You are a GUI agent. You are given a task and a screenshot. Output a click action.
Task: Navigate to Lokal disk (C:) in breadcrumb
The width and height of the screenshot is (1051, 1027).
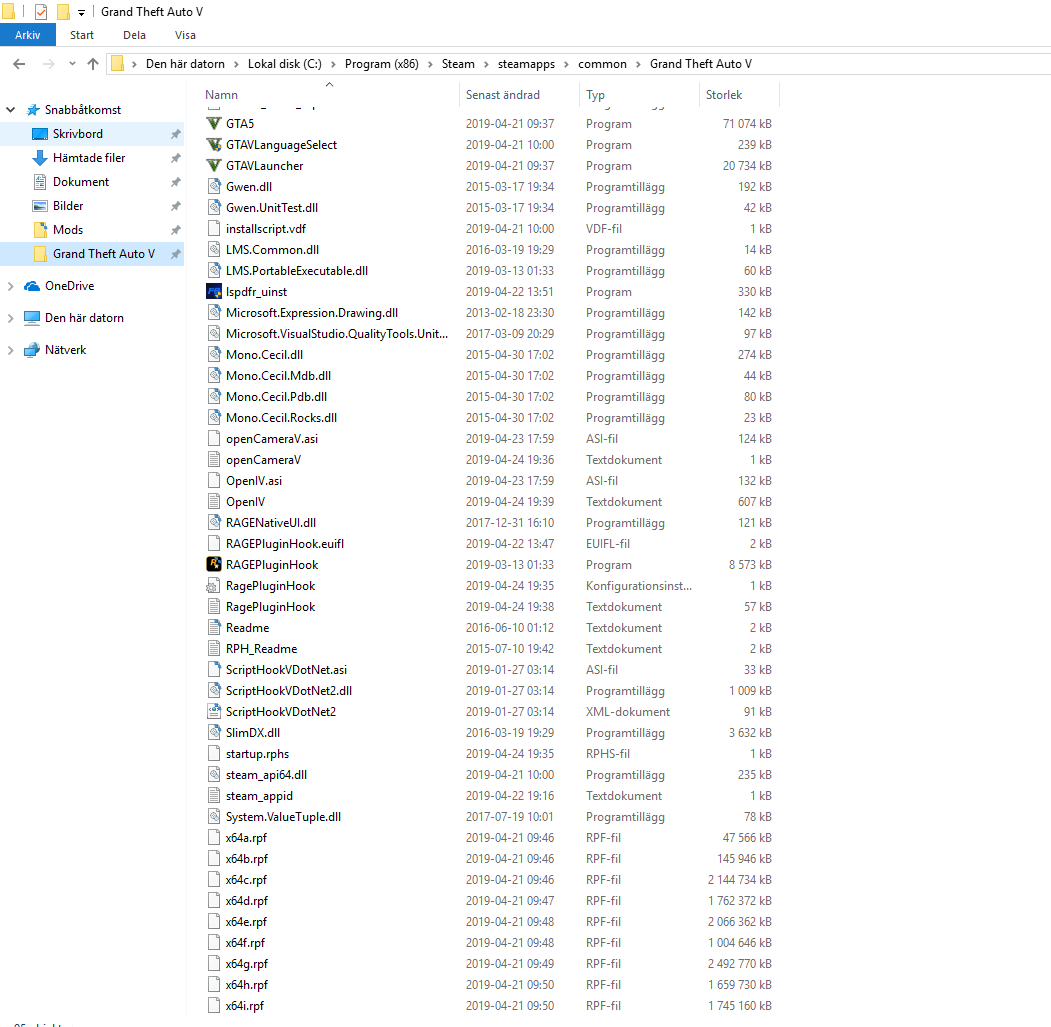pyautogui.click(x=285, y=64)
